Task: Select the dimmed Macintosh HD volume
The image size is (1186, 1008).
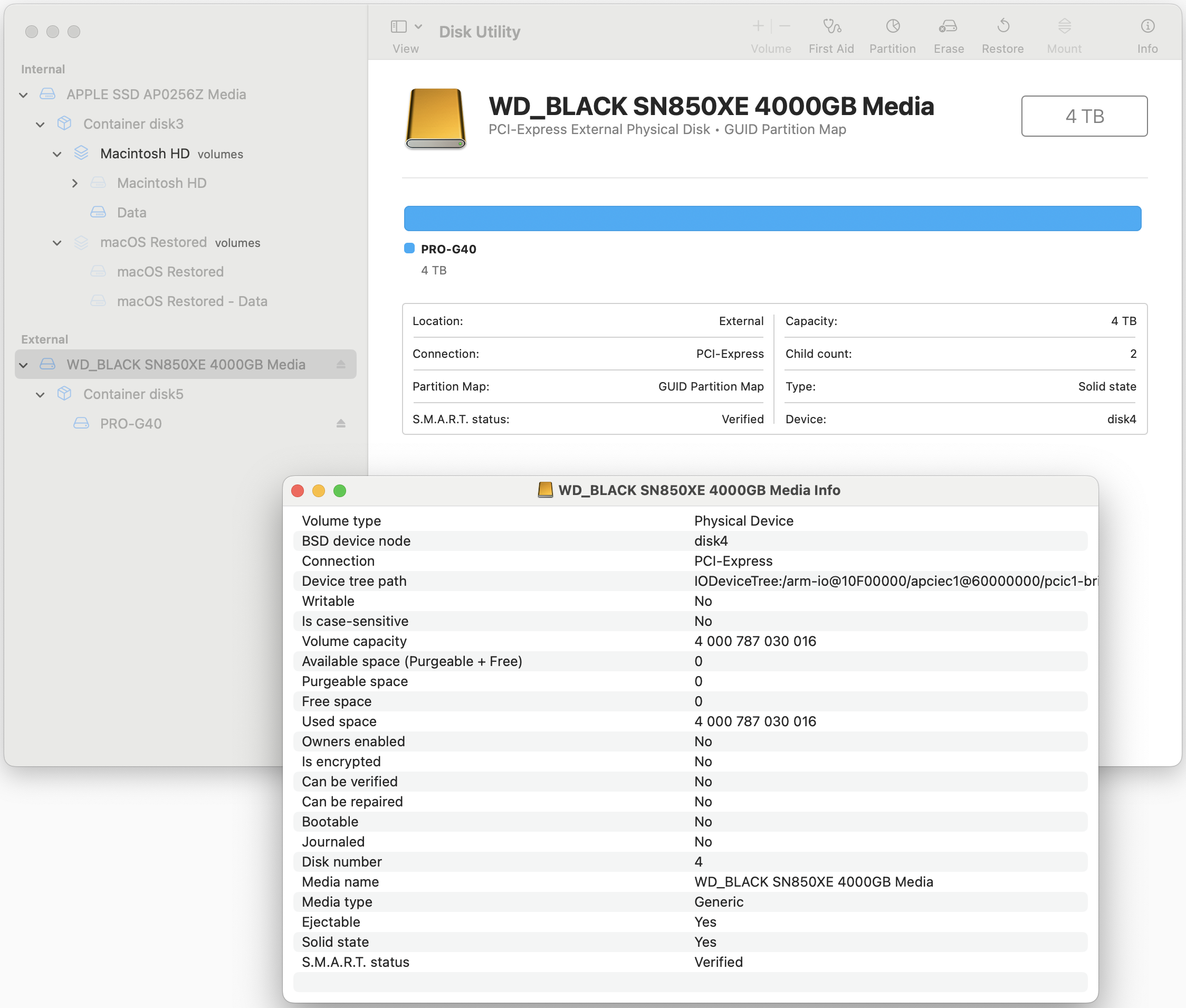Action: [x=161, y=183]
